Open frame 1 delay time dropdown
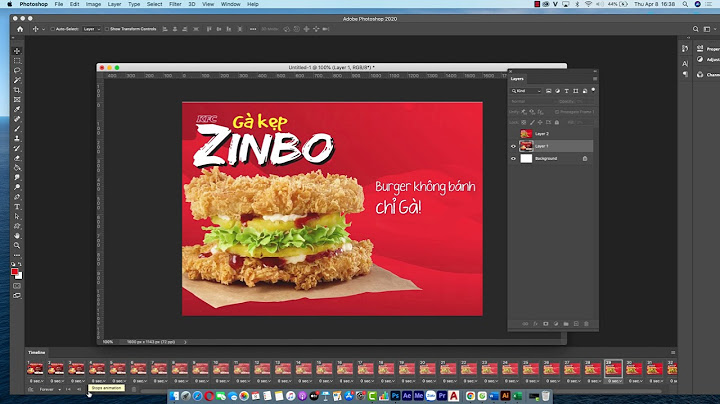This screenshot has height=404, width=720. (36, 381)
